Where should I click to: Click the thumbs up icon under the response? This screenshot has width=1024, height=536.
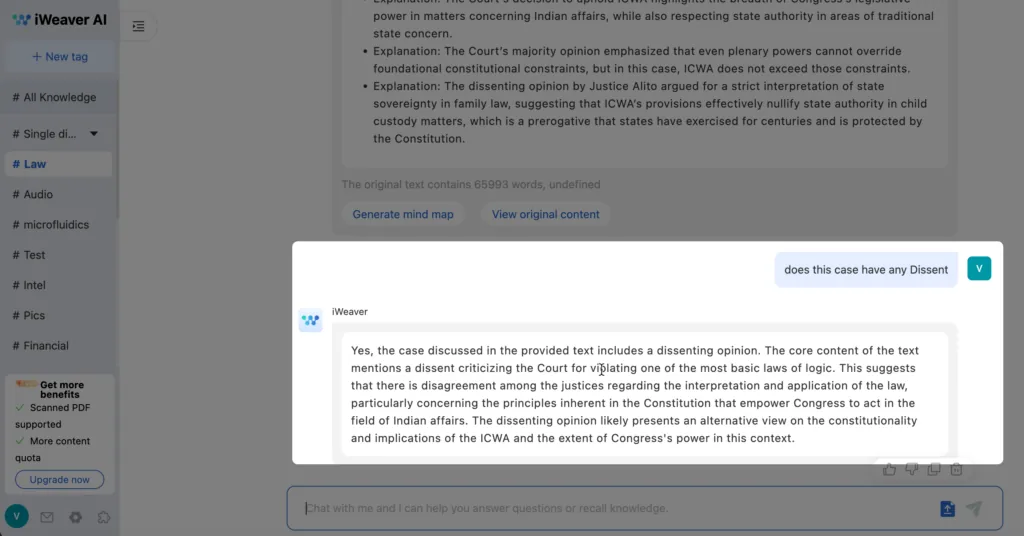click(889, 469)
